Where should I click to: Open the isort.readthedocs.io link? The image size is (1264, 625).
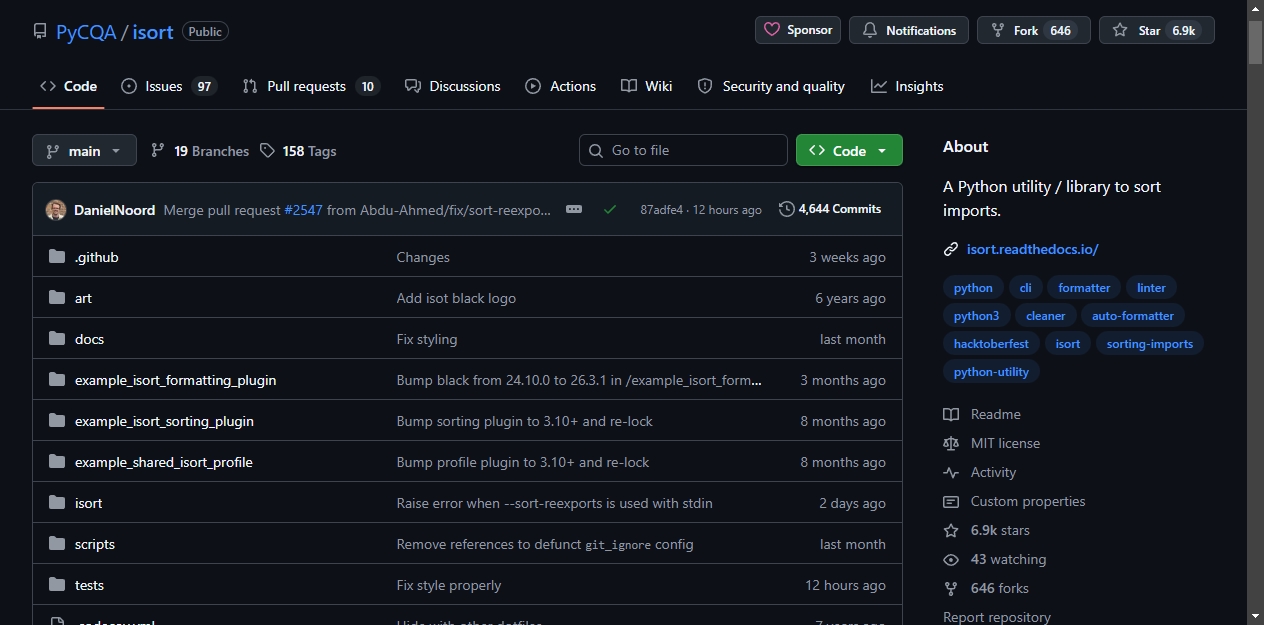click(1032, 249)
